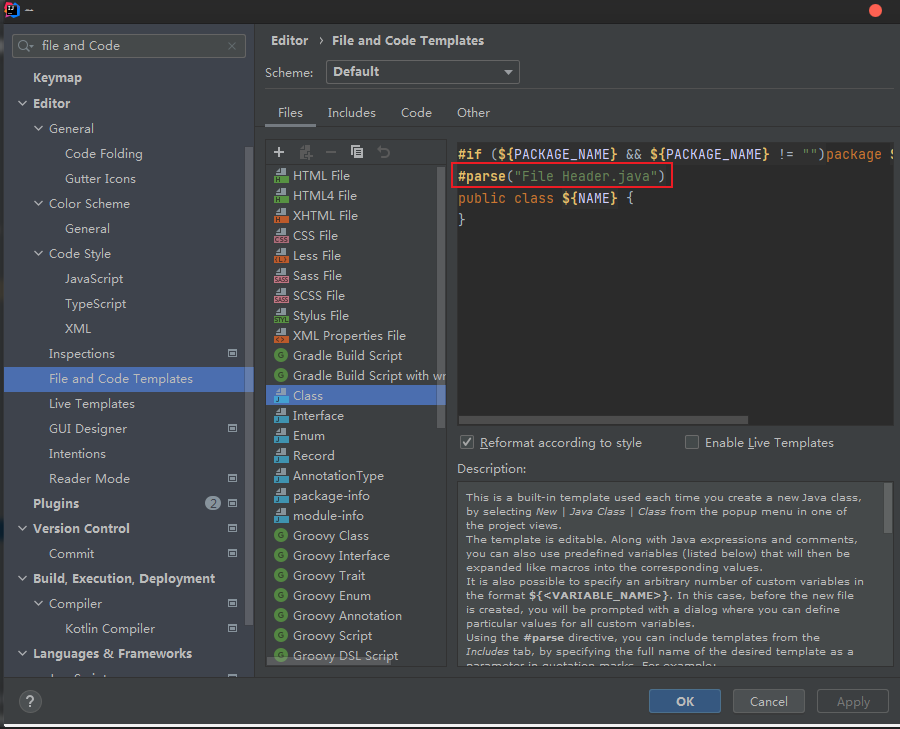Screen dimensions: 900x729
Task: Click the red close window button
Action: point(875,11)
